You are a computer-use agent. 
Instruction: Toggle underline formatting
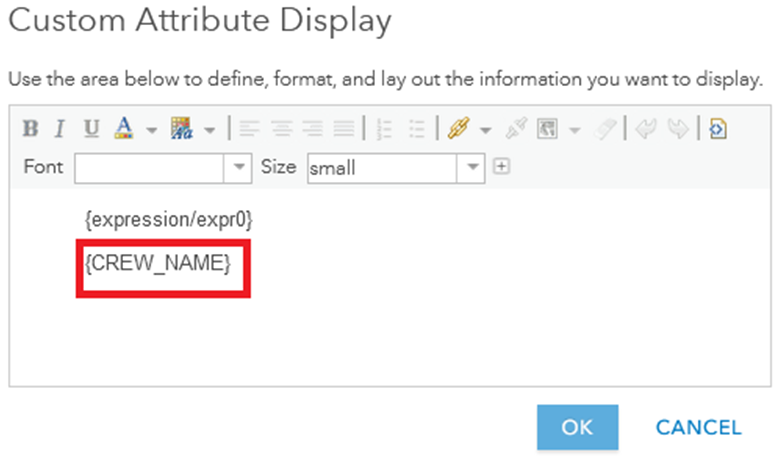(x=91, y=129)
